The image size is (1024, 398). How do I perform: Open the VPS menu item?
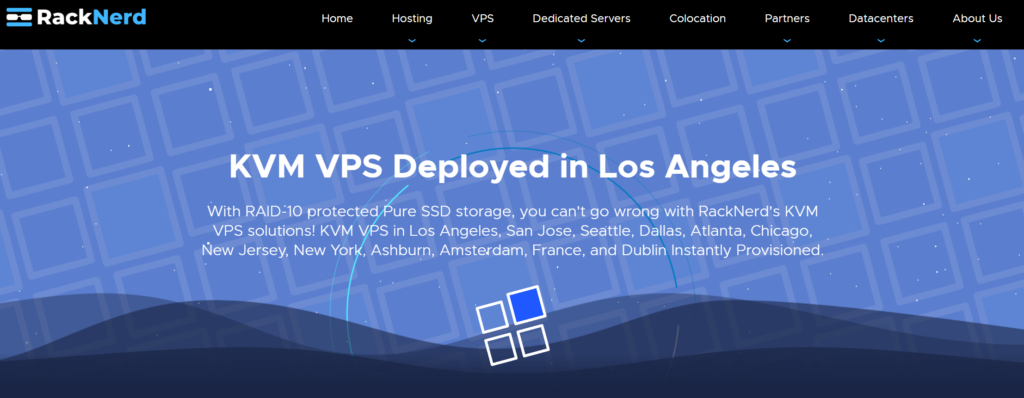pos(483,18)
